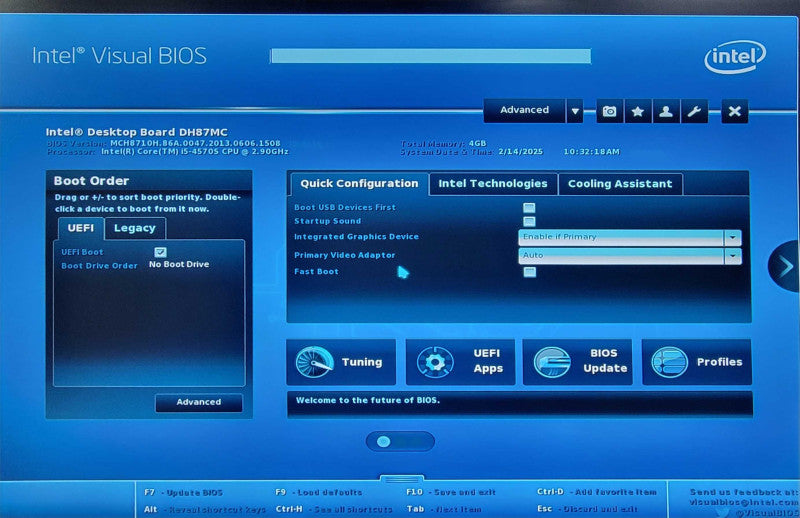Viewport: 800px width, 518px height.
Task: Go to next page with right chevron
Action: [x=784, y=266]
